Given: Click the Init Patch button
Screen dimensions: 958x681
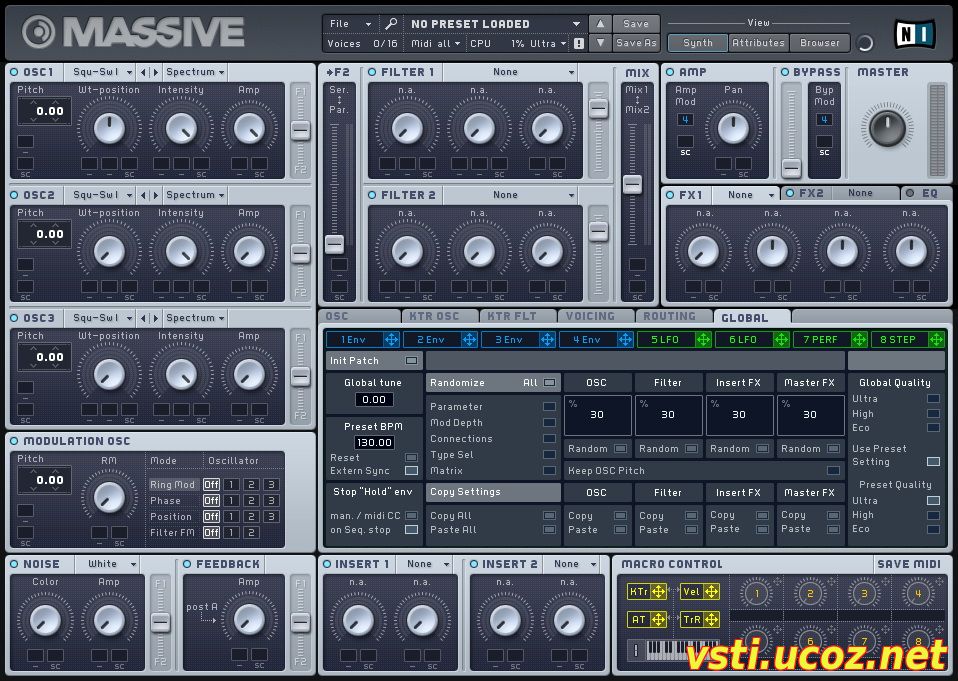Looking at the screenshot, I should (373, 361).
